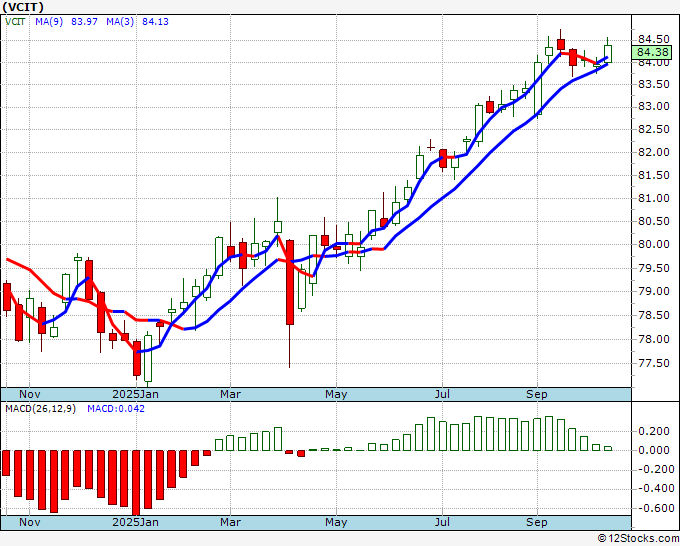Click the 79.00 price axis label
The height and width of the screenshot is (546, 680).
click(653, 291)
